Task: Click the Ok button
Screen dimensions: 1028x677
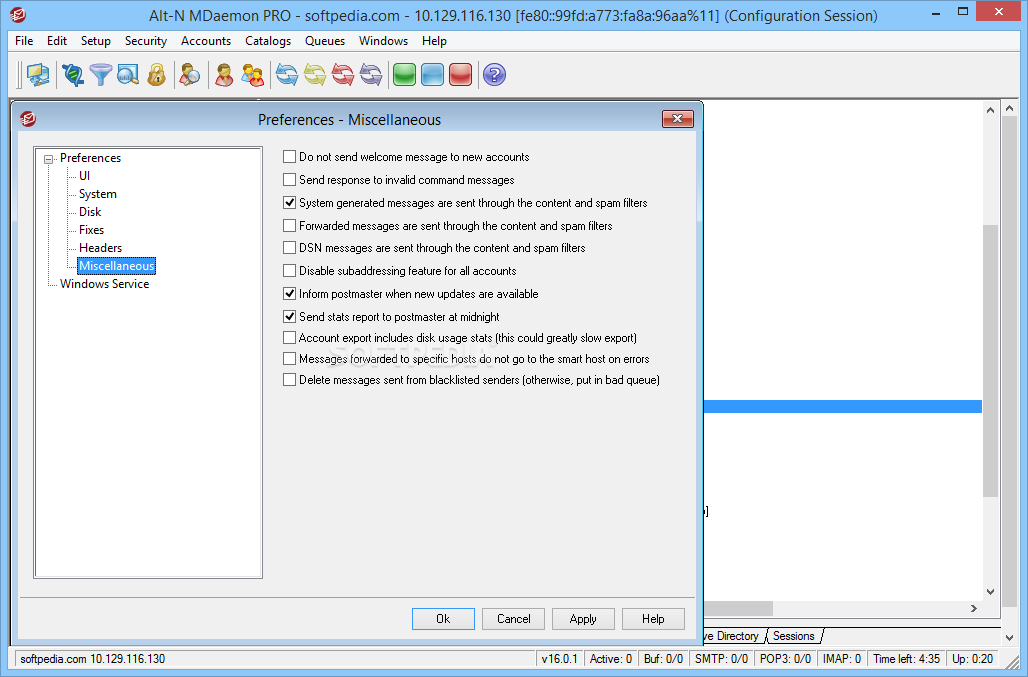Action: click(443, 619)
